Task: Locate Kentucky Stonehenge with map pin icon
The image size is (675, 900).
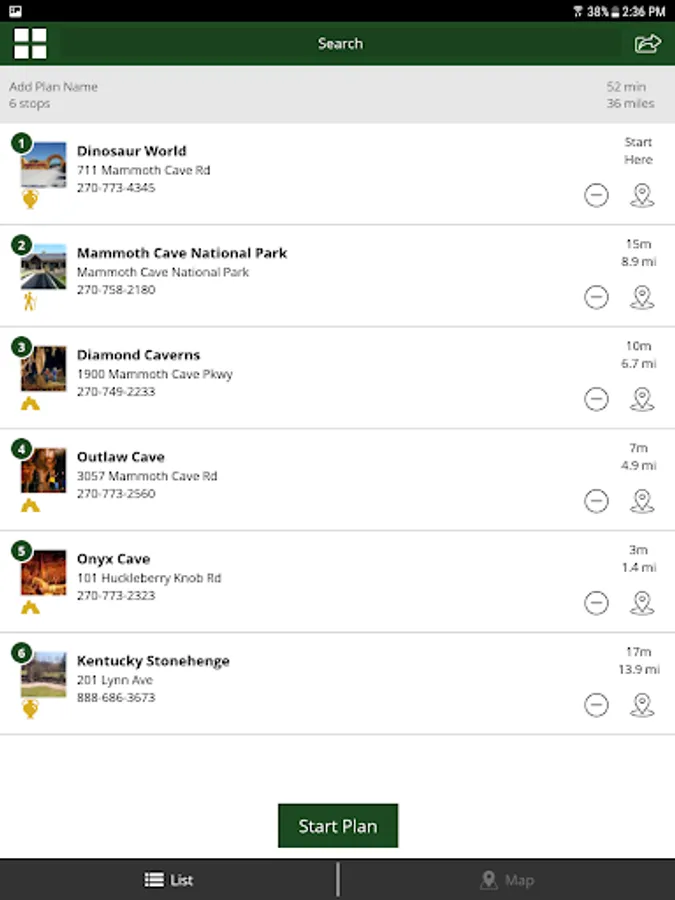Action: 642,705
